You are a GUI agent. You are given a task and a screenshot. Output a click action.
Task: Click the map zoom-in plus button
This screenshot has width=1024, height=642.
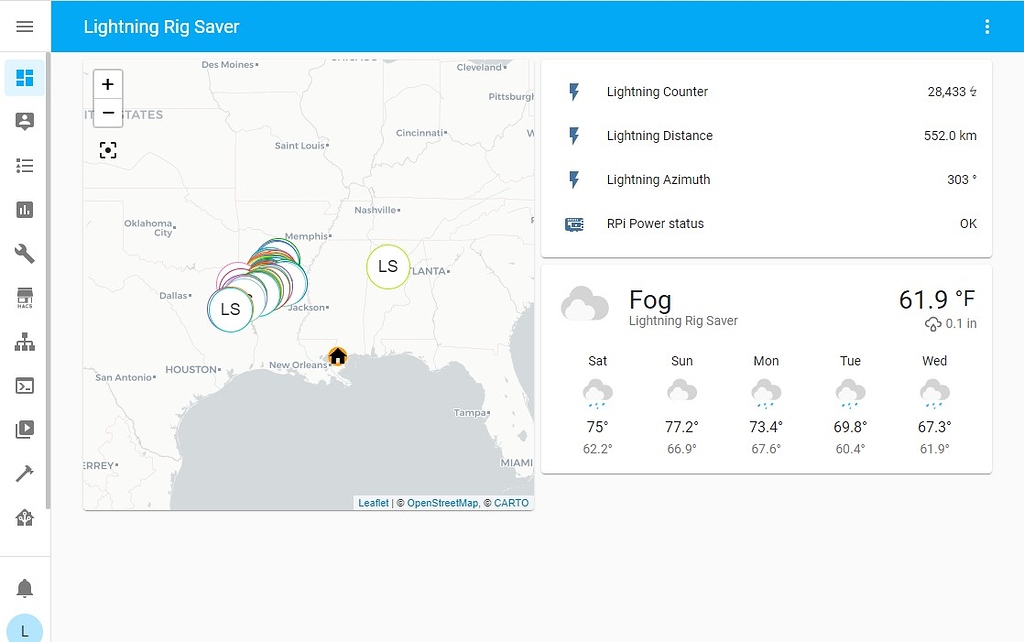pos(107,85)
